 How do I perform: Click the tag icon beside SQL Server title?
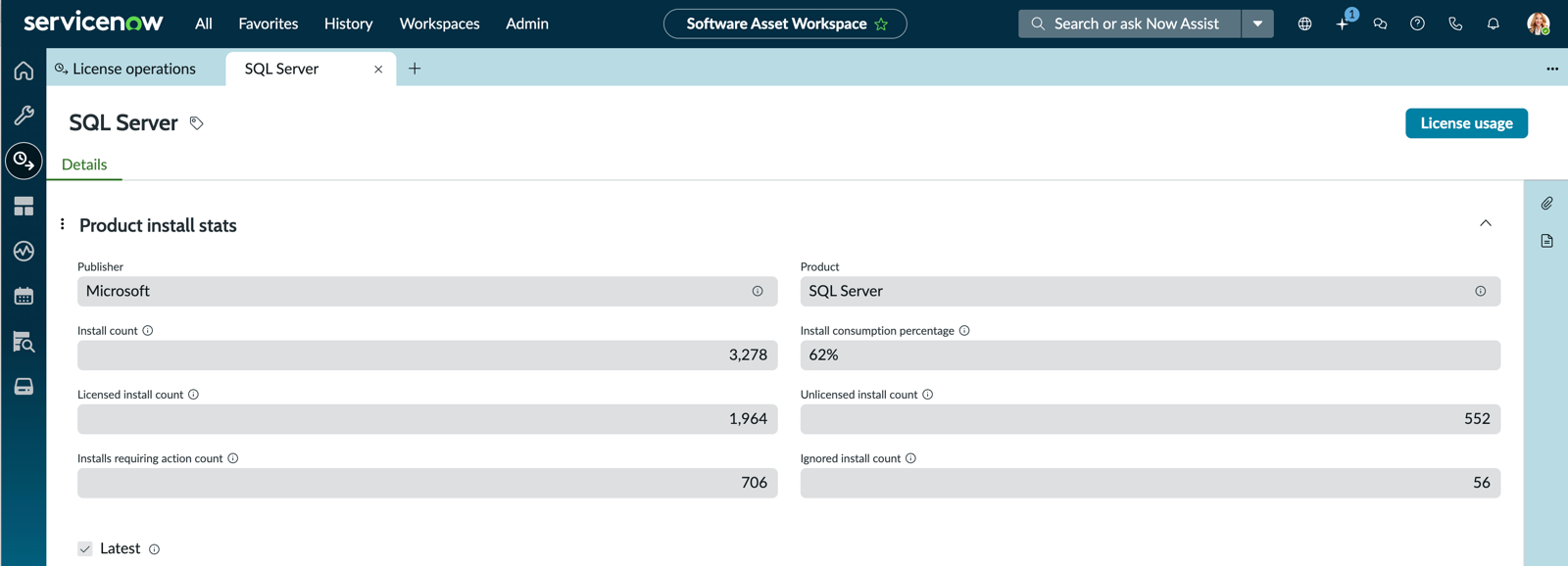click(x=196, y=123)
